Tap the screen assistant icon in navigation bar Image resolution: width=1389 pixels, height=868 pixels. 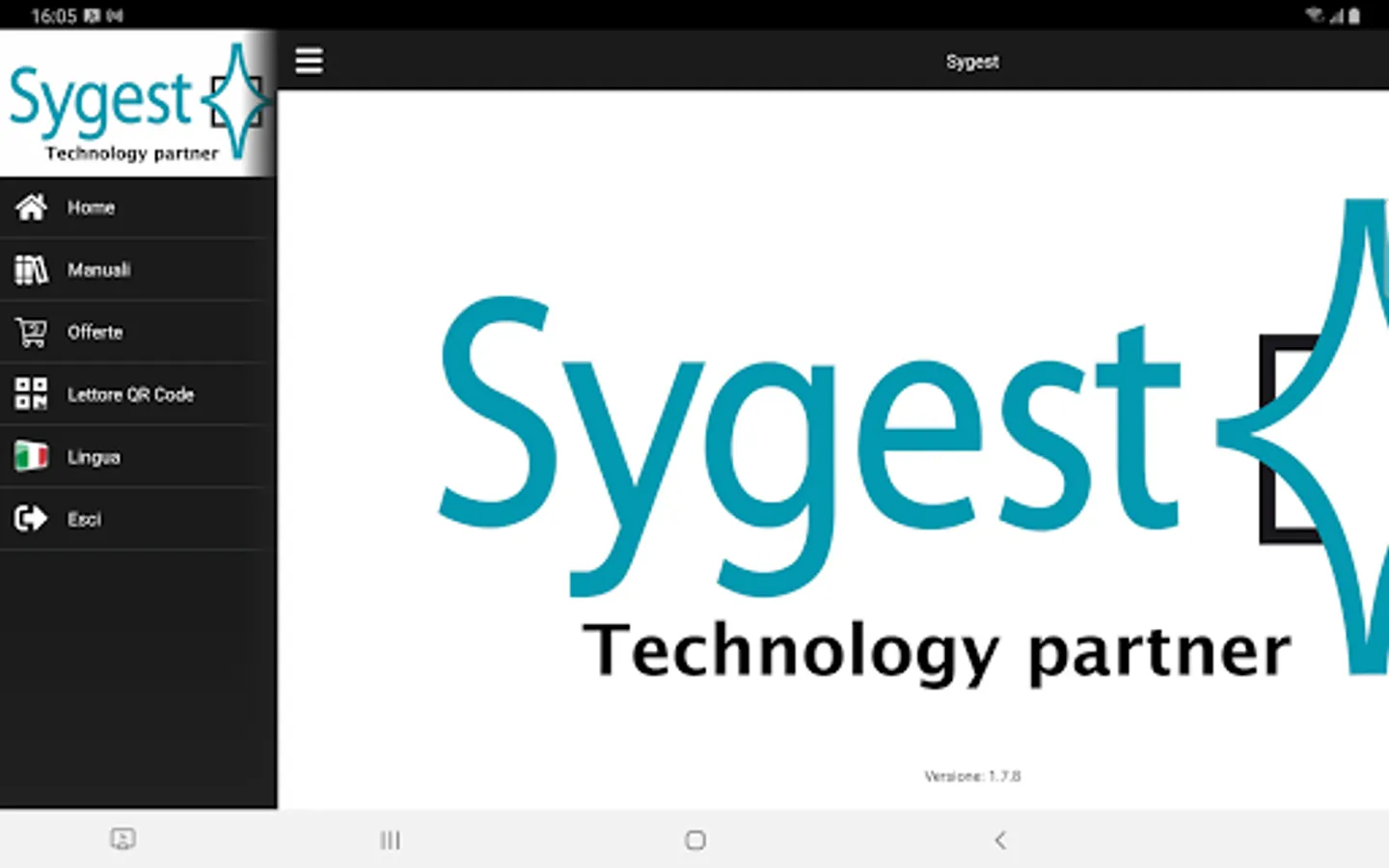point(123,839)
